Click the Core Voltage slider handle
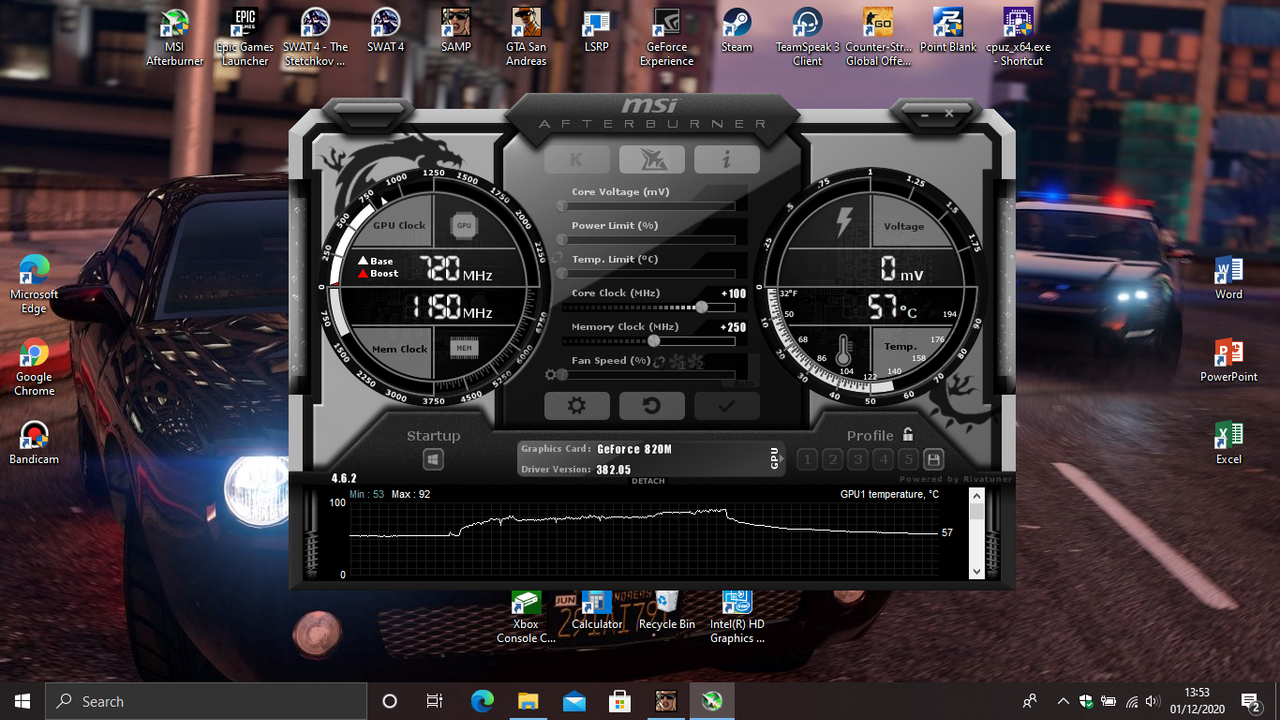The image size is (1280, 720). click(x=562, y=206)
